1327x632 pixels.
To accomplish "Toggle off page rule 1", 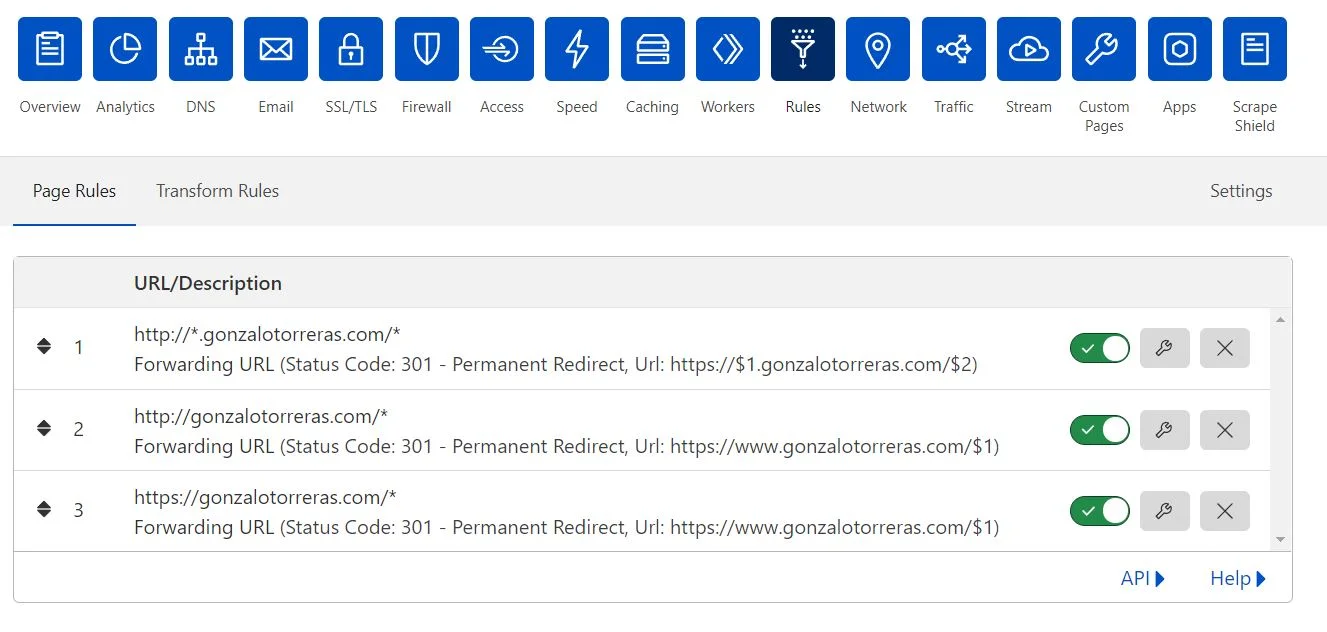I will 1100,348.
